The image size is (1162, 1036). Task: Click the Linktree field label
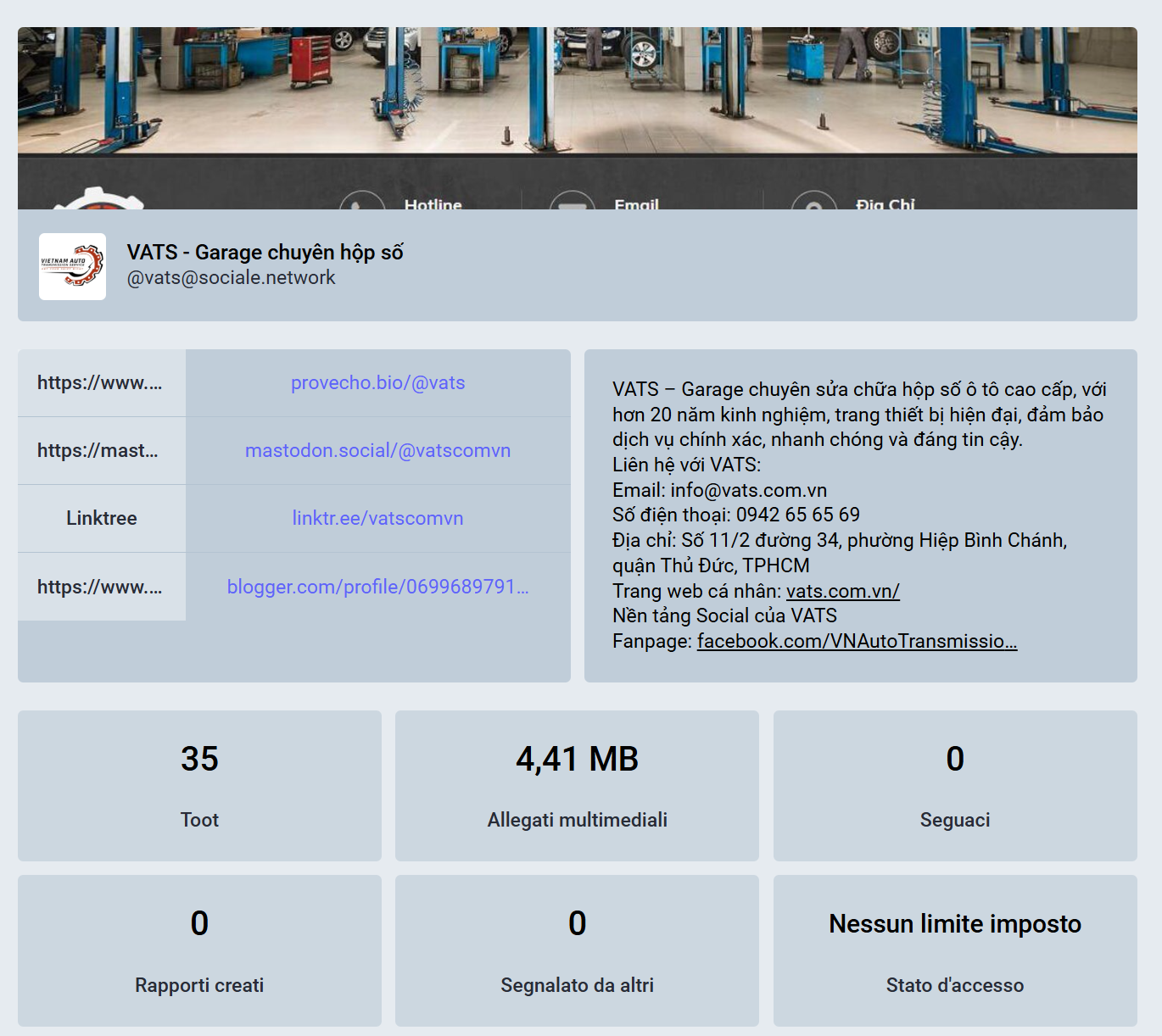102,518
